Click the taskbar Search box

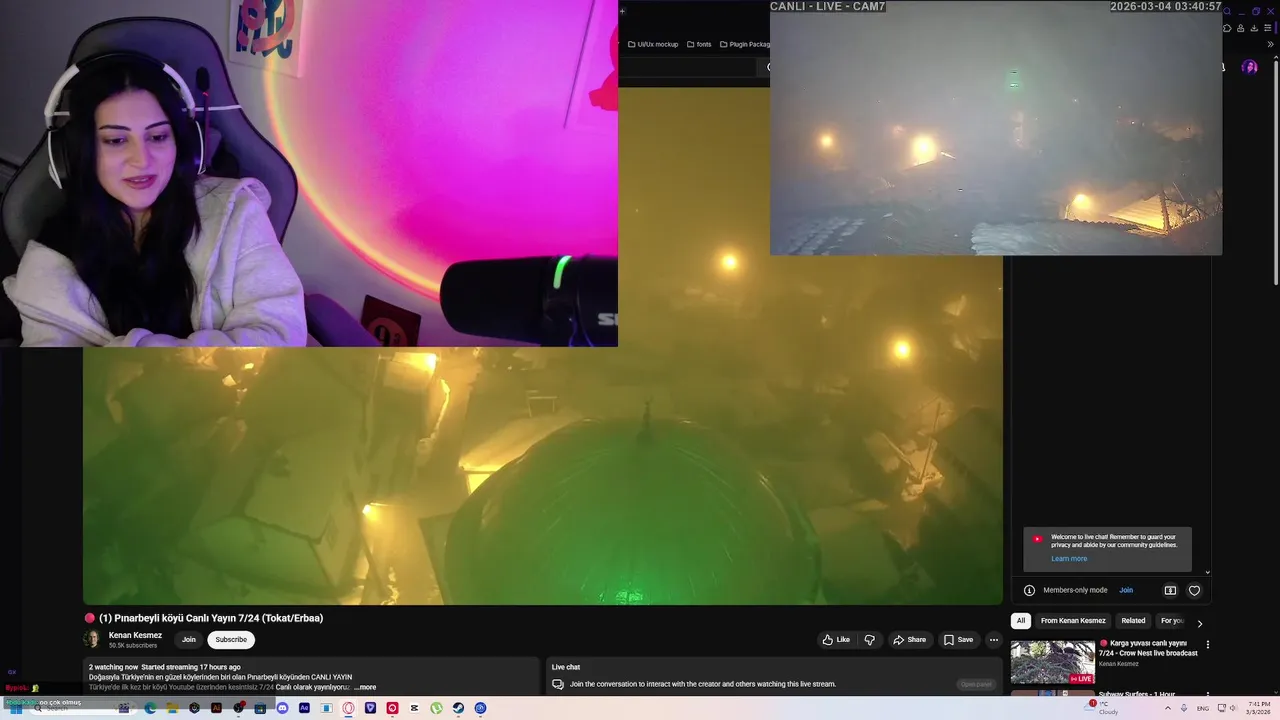point(82,708)
